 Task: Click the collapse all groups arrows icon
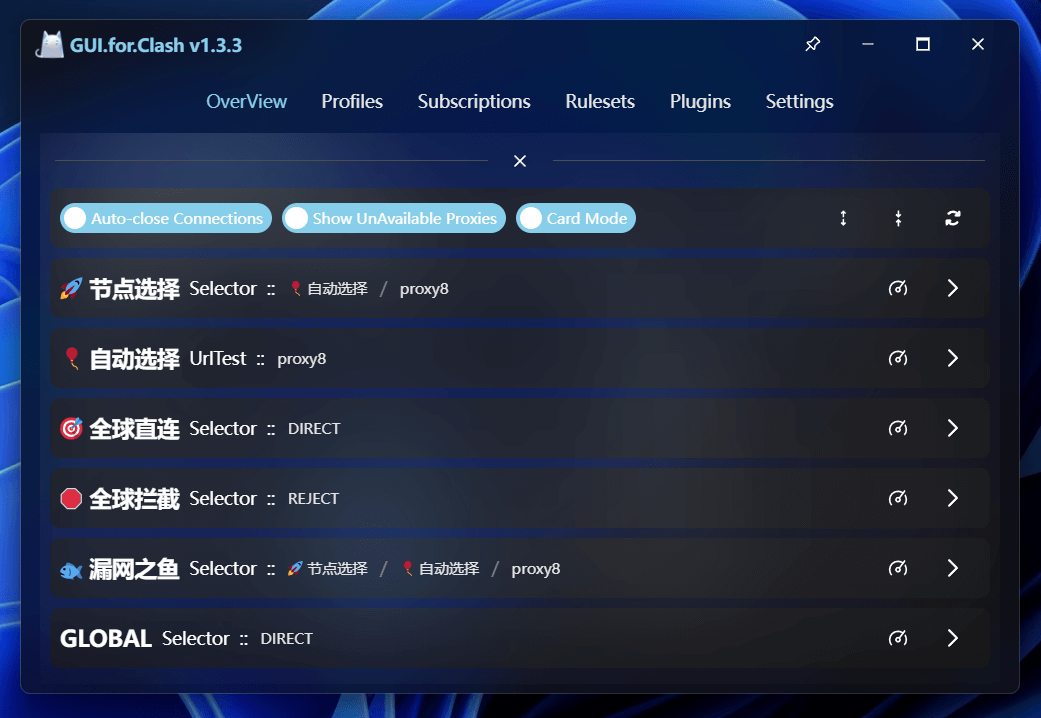pos(898,218)
